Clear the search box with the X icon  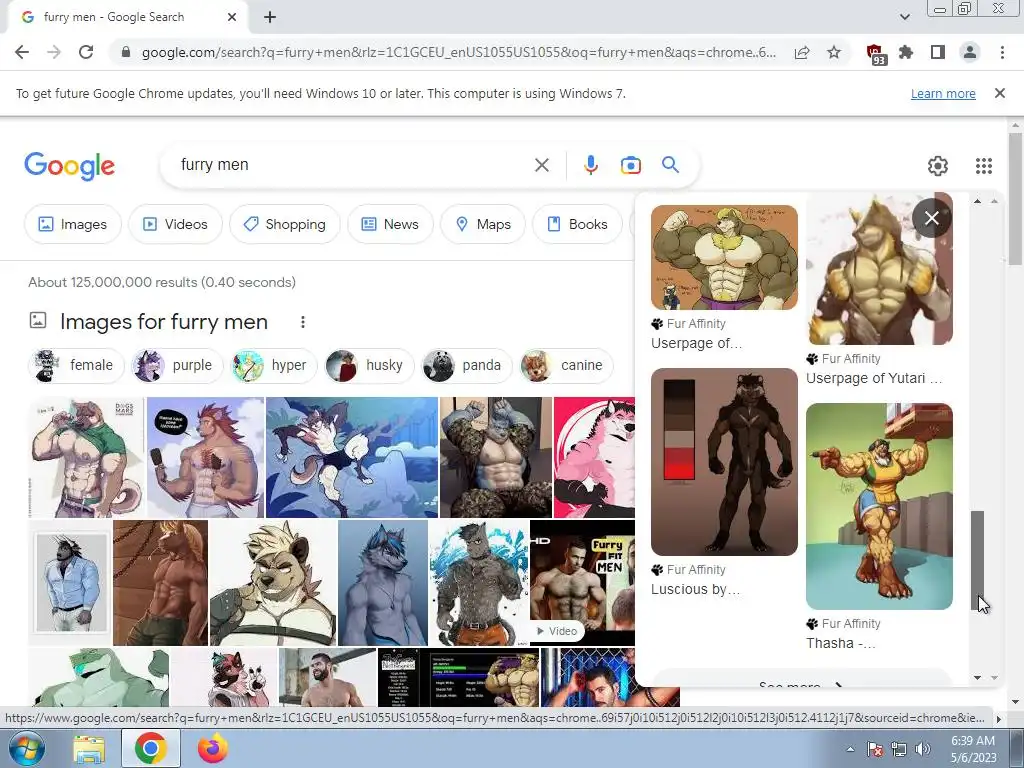pyautogui.click(x=541, y=165)
